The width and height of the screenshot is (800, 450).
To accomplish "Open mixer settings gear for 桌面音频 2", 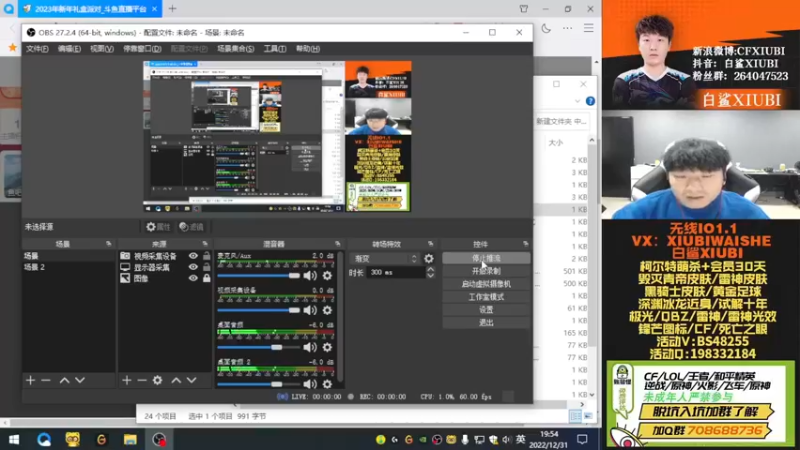I will (327, 384).
